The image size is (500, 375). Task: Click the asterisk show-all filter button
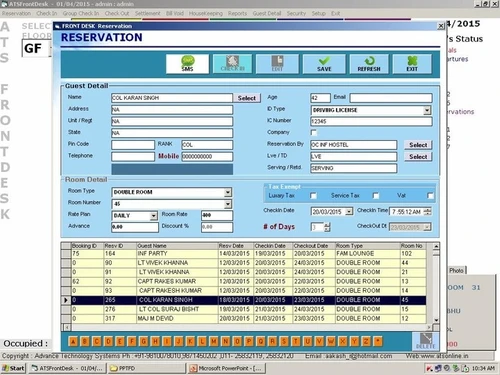[378, 341]
